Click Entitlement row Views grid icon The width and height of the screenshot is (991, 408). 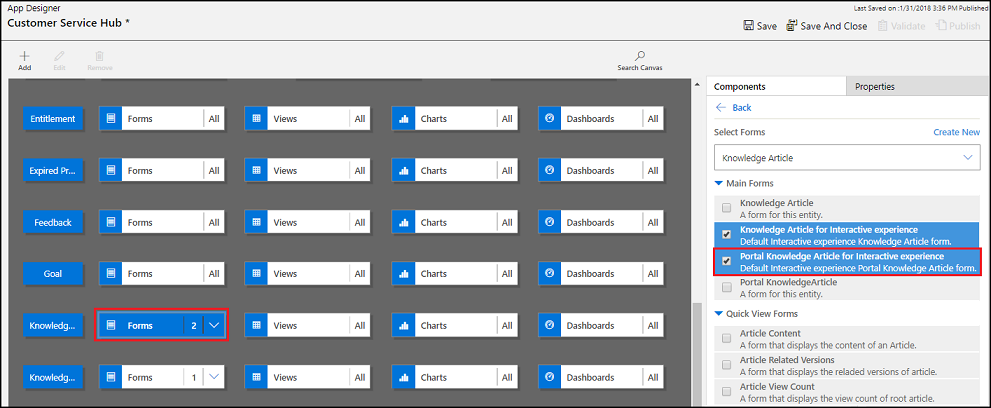coord(256,119)
